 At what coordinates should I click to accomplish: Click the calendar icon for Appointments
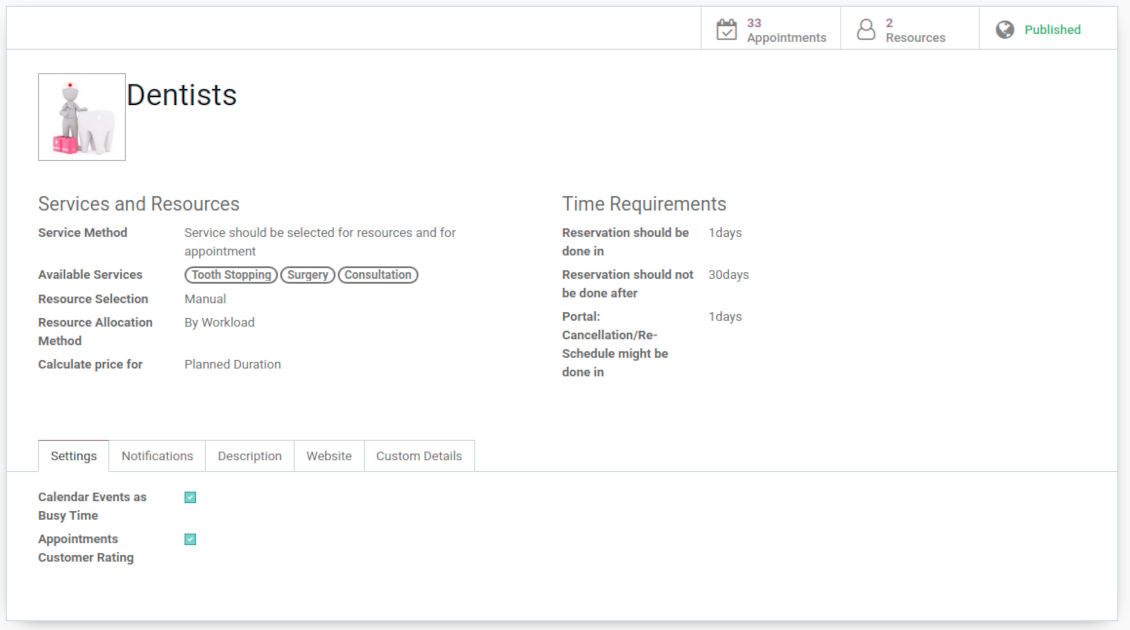click(x=727, y=30)
